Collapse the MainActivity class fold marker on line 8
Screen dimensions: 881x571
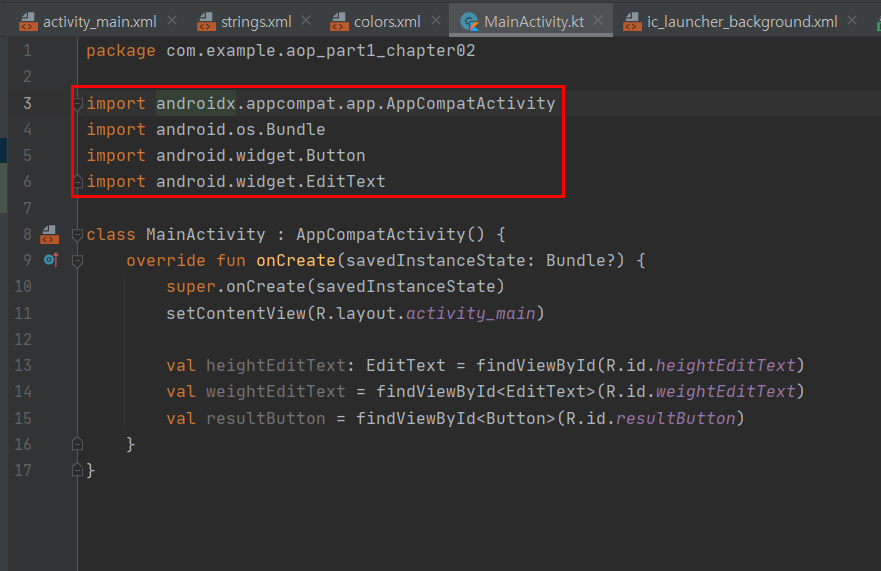[x=78, y=235]
